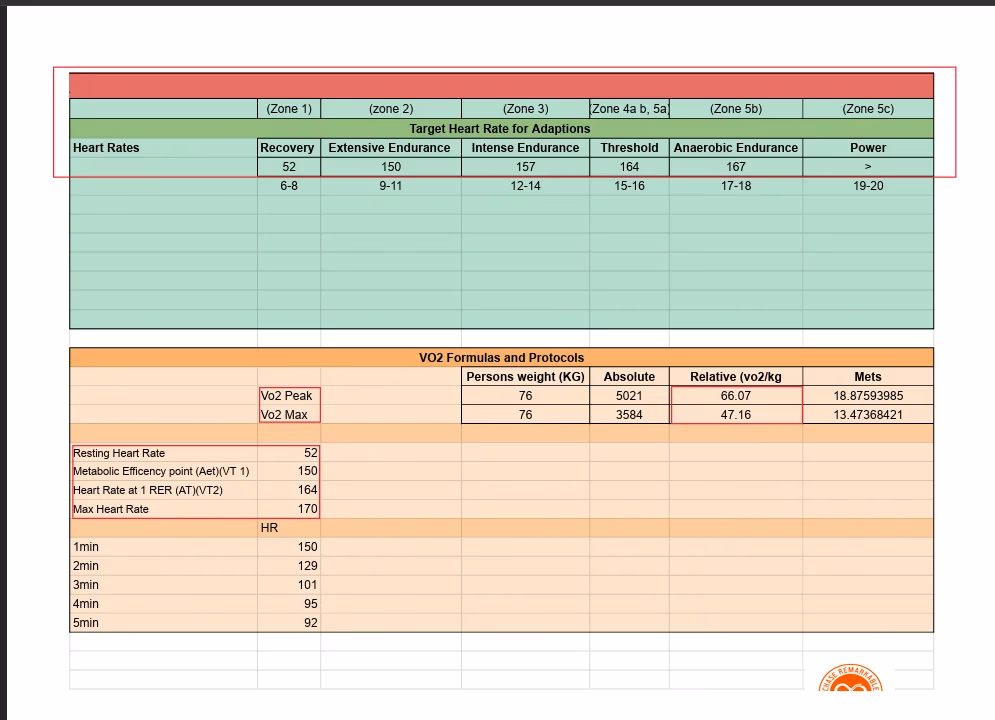Select the "(Zone 1)" header cell
Screen dimensions: 995x720
point(289,108)
